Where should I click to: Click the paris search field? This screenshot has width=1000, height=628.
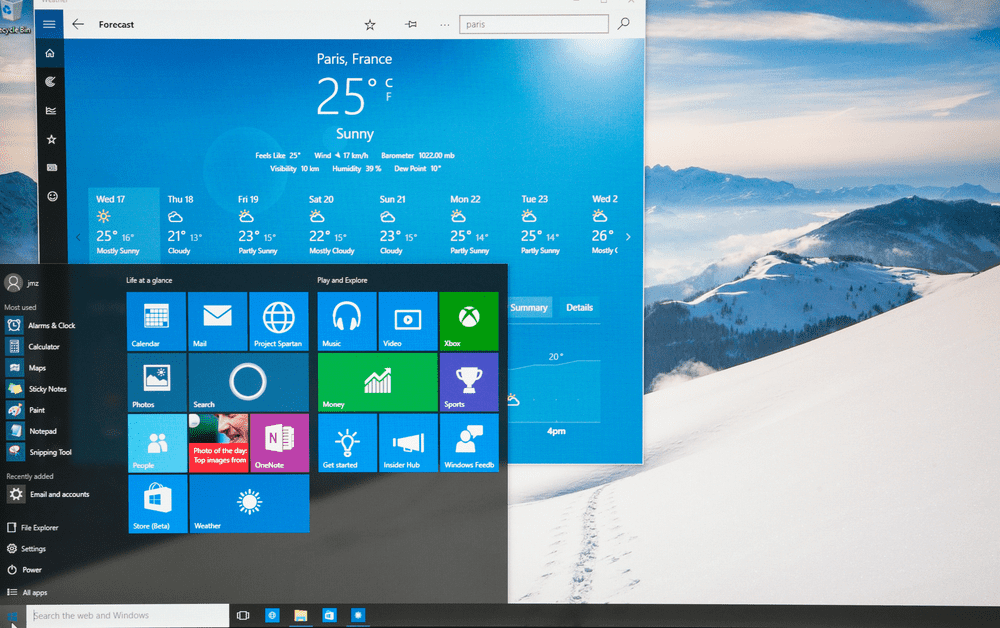(x=534, y=24)
